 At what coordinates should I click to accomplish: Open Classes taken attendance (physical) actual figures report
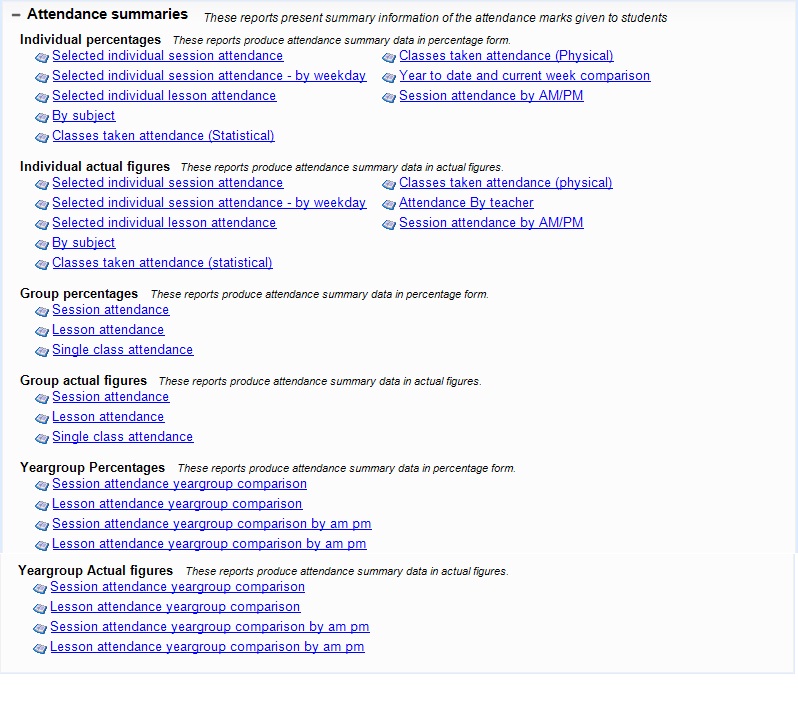point(506,182)
